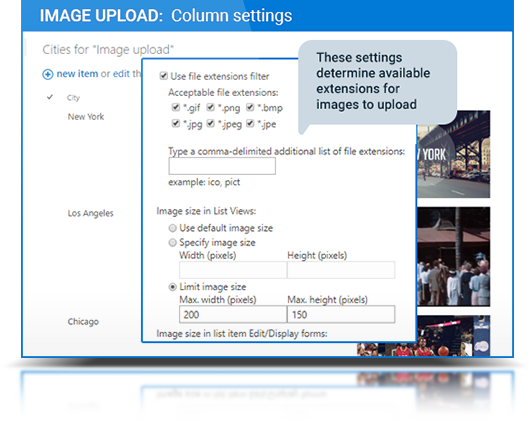Click the checkmark icon in list header
The height and width of the screenshot is (424, 530).
50,97
